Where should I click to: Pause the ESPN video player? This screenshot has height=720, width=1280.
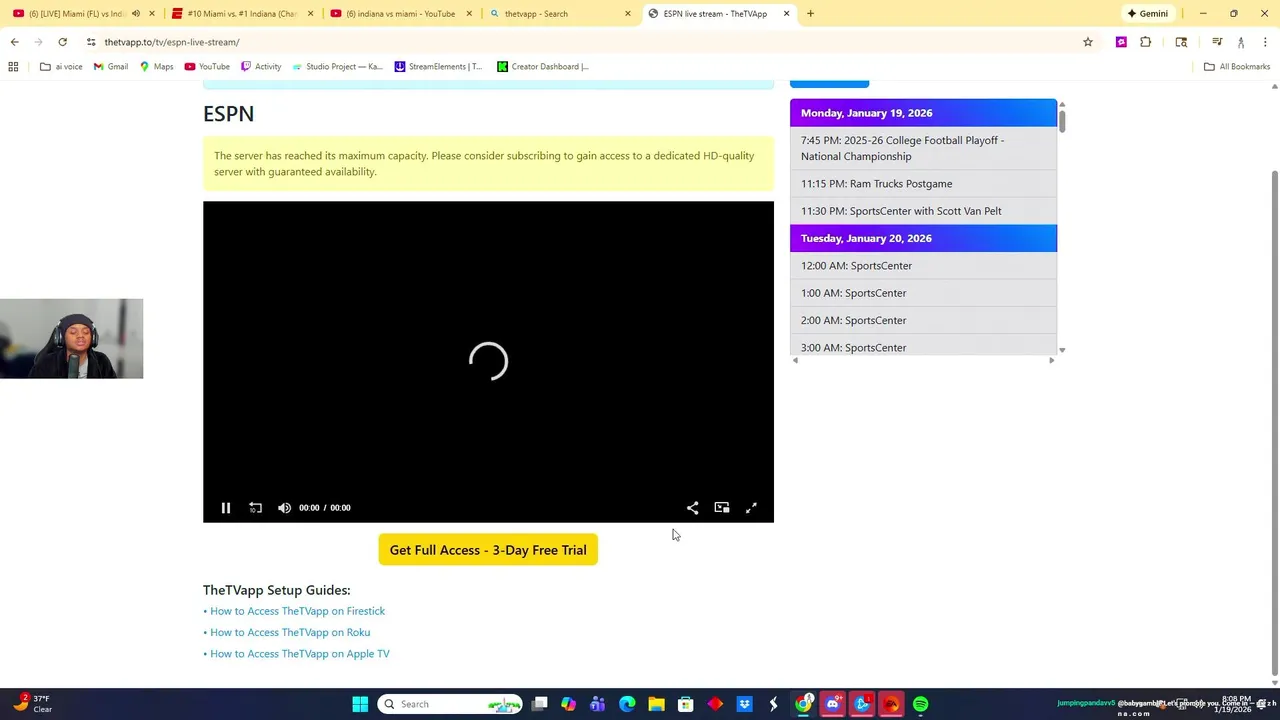(226, 508)
